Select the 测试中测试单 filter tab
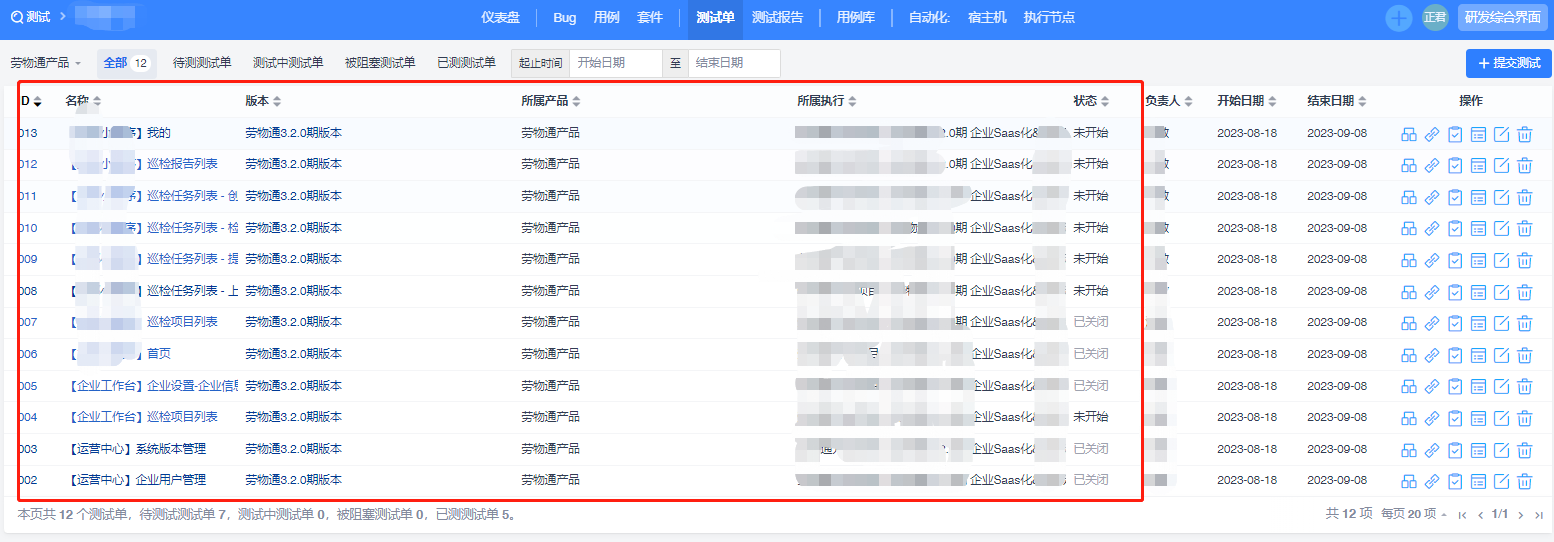 pyautogui.click(x=288, y=63)
